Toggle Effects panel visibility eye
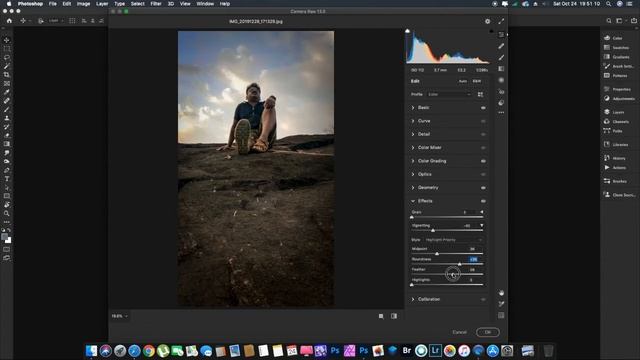The height and width of the screenshot is (360, 640). [x=483, y=201]
